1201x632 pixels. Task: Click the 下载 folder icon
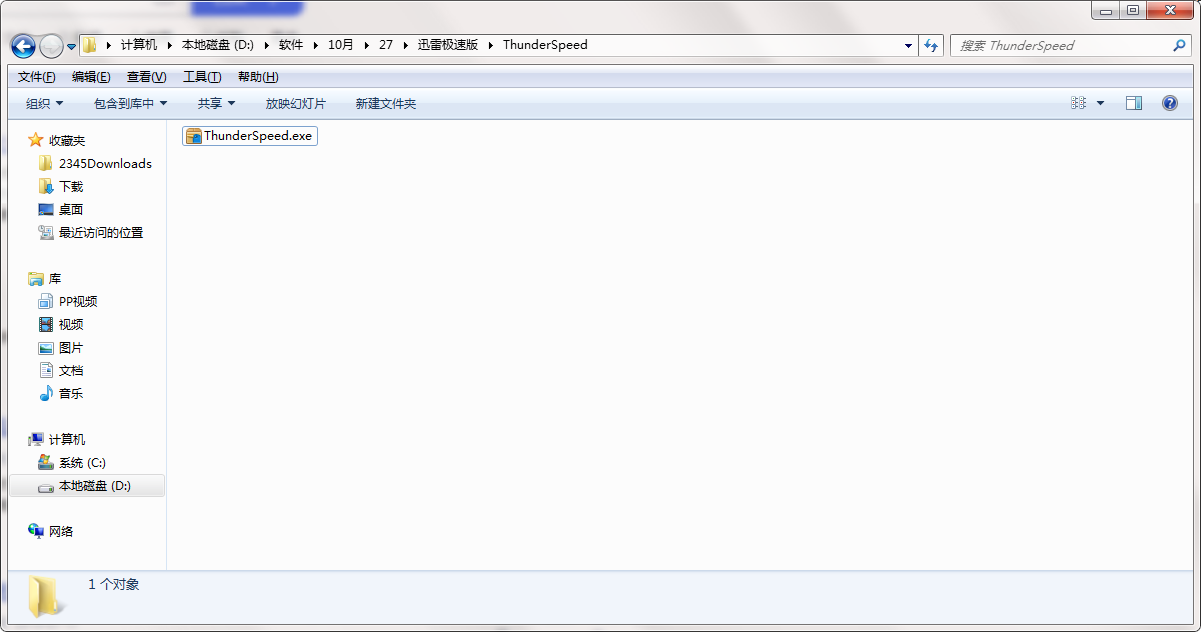[46, 186]
